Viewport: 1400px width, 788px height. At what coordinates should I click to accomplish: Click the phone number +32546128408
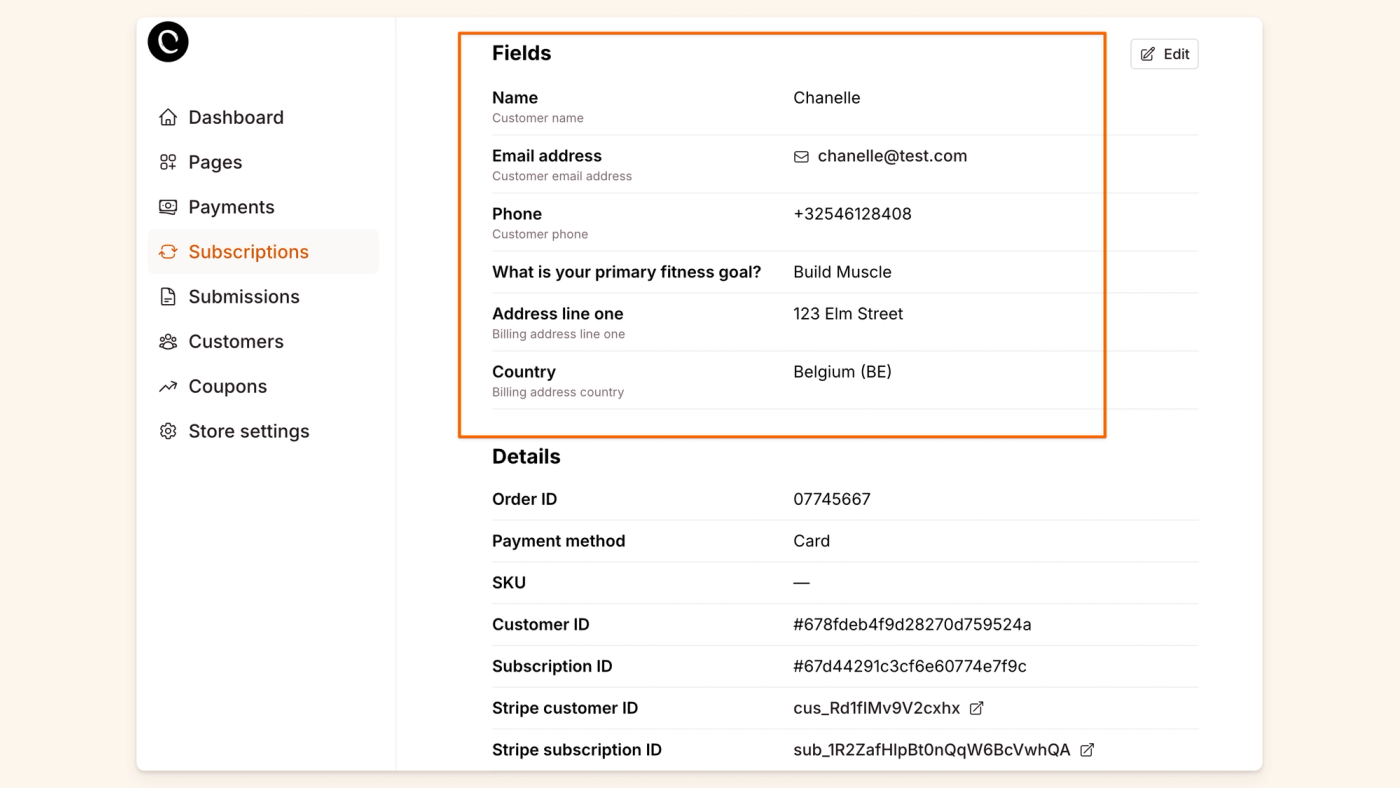(x=852, y=214)
